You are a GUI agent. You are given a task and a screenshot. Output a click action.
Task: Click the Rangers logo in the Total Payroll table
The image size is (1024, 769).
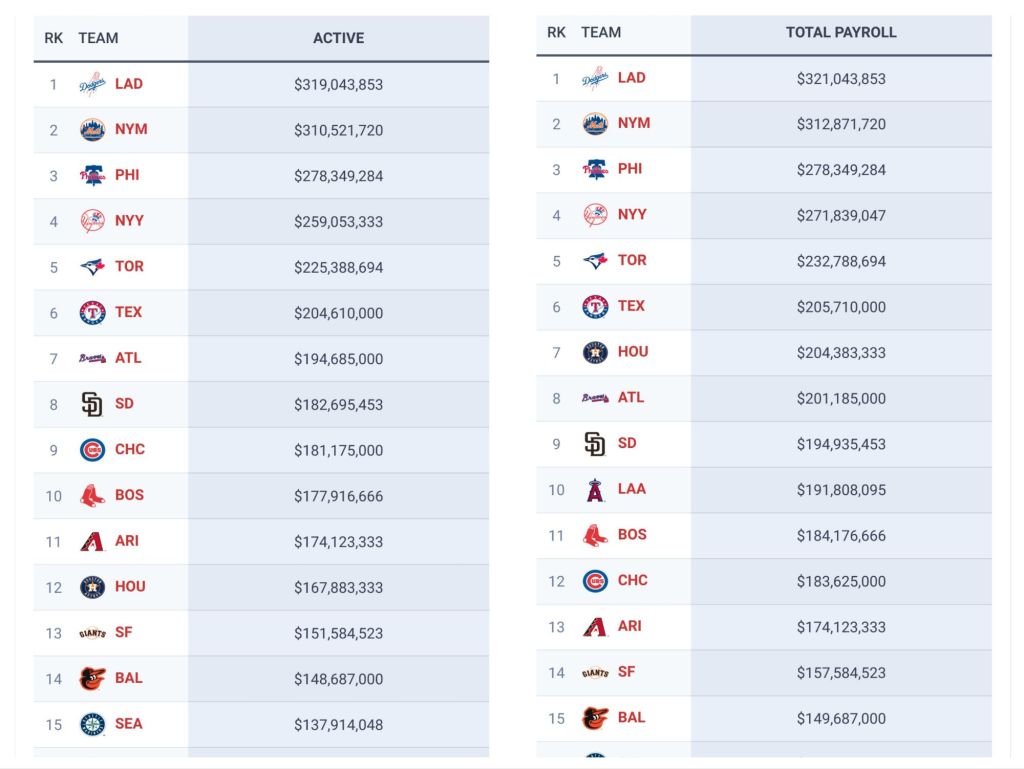[x=595, y=307]
